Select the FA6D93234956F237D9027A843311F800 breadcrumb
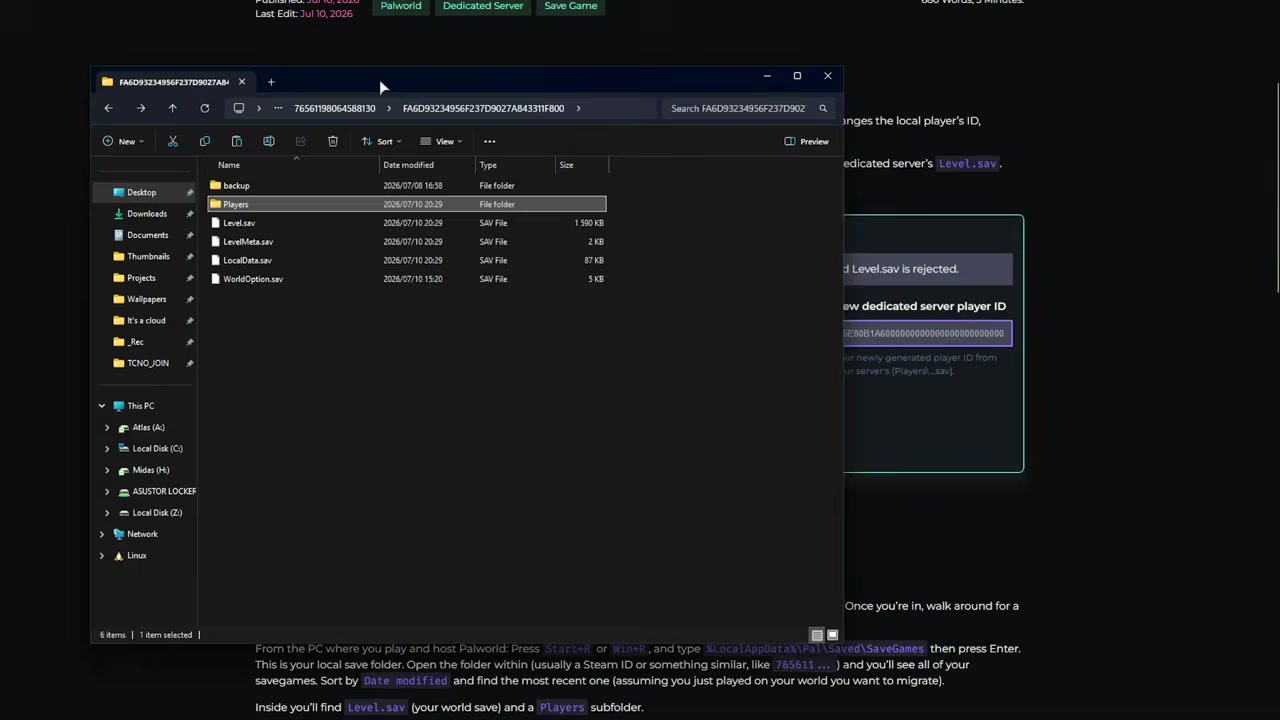 [483, 108]
